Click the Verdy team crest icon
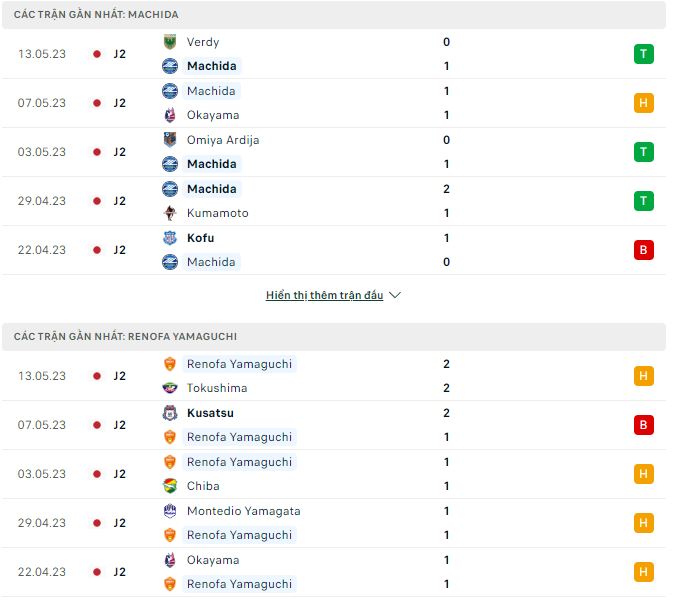 pos(170,42)
